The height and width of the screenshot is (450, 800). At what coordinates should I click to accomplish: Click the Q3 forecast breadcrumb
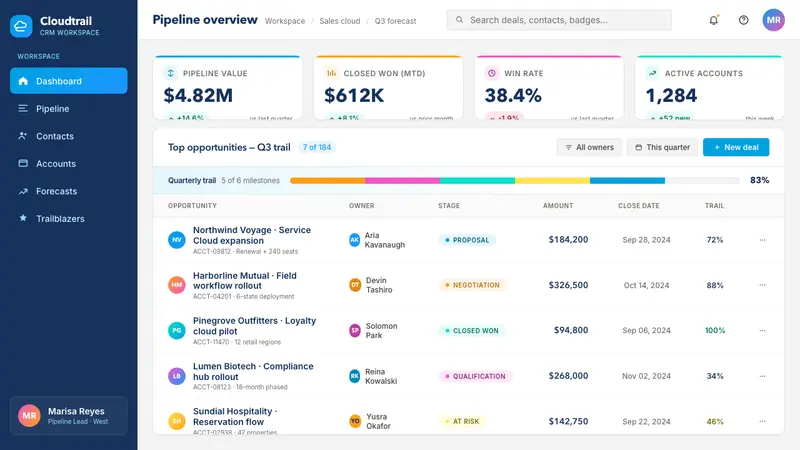coord(395,21)
